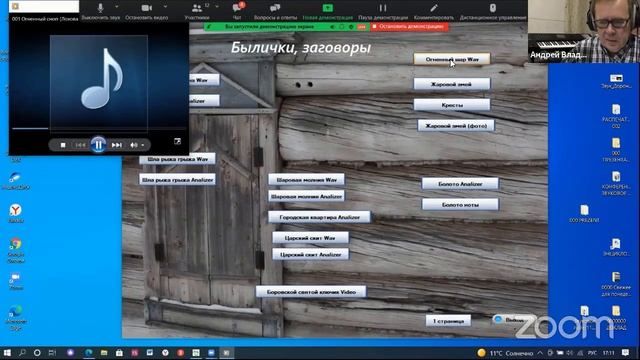
Task: Switch media player to library view icon
Action: (178, 141)
